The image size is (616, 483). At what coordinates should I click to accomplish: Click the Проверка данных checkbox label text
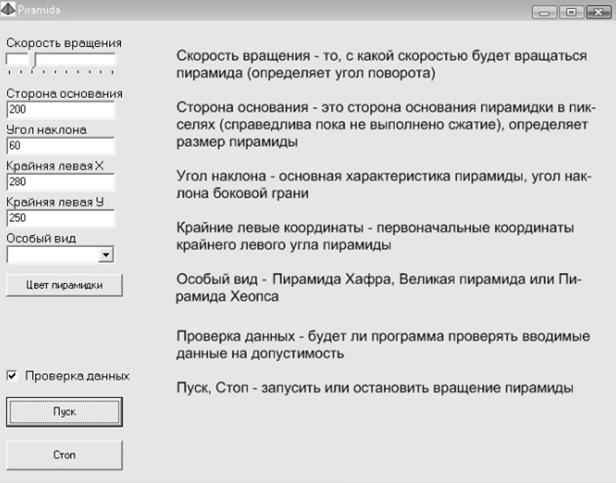[77, 376]
